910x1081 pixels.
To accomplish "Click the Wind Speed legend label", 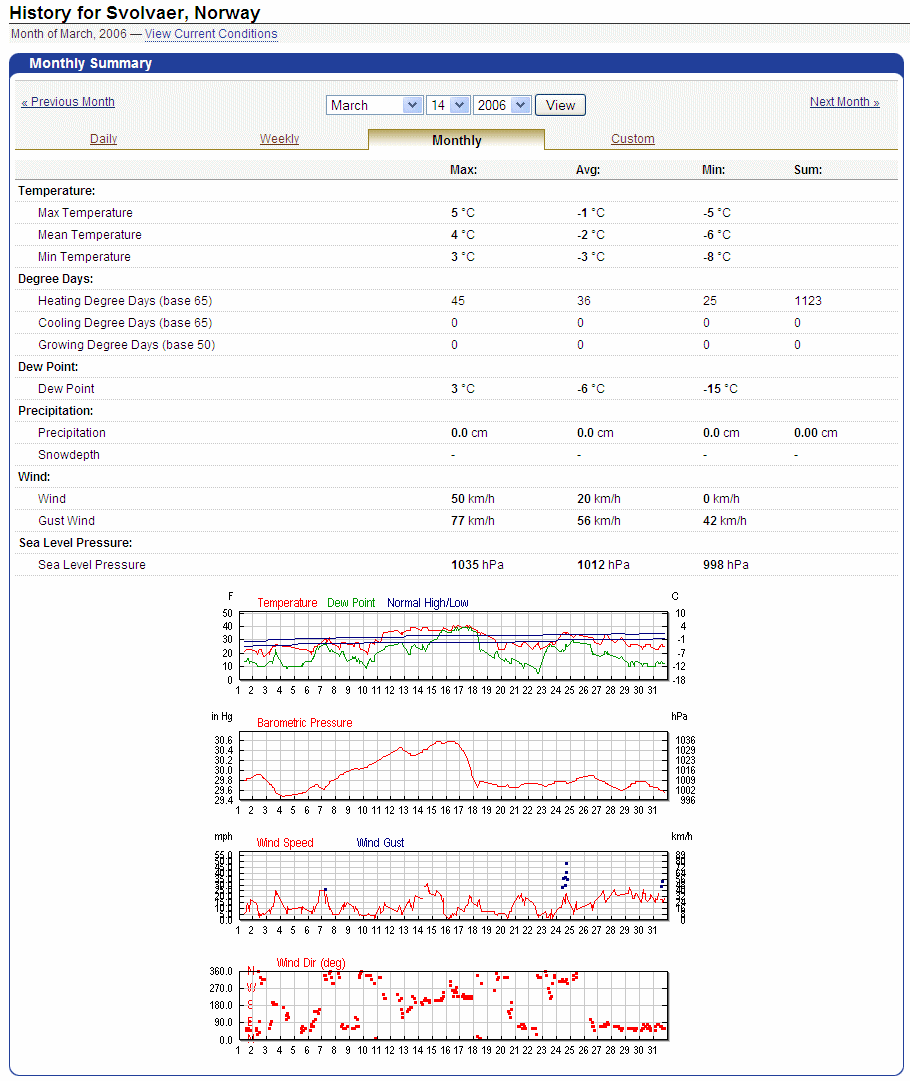I will (x=285, y=843).
